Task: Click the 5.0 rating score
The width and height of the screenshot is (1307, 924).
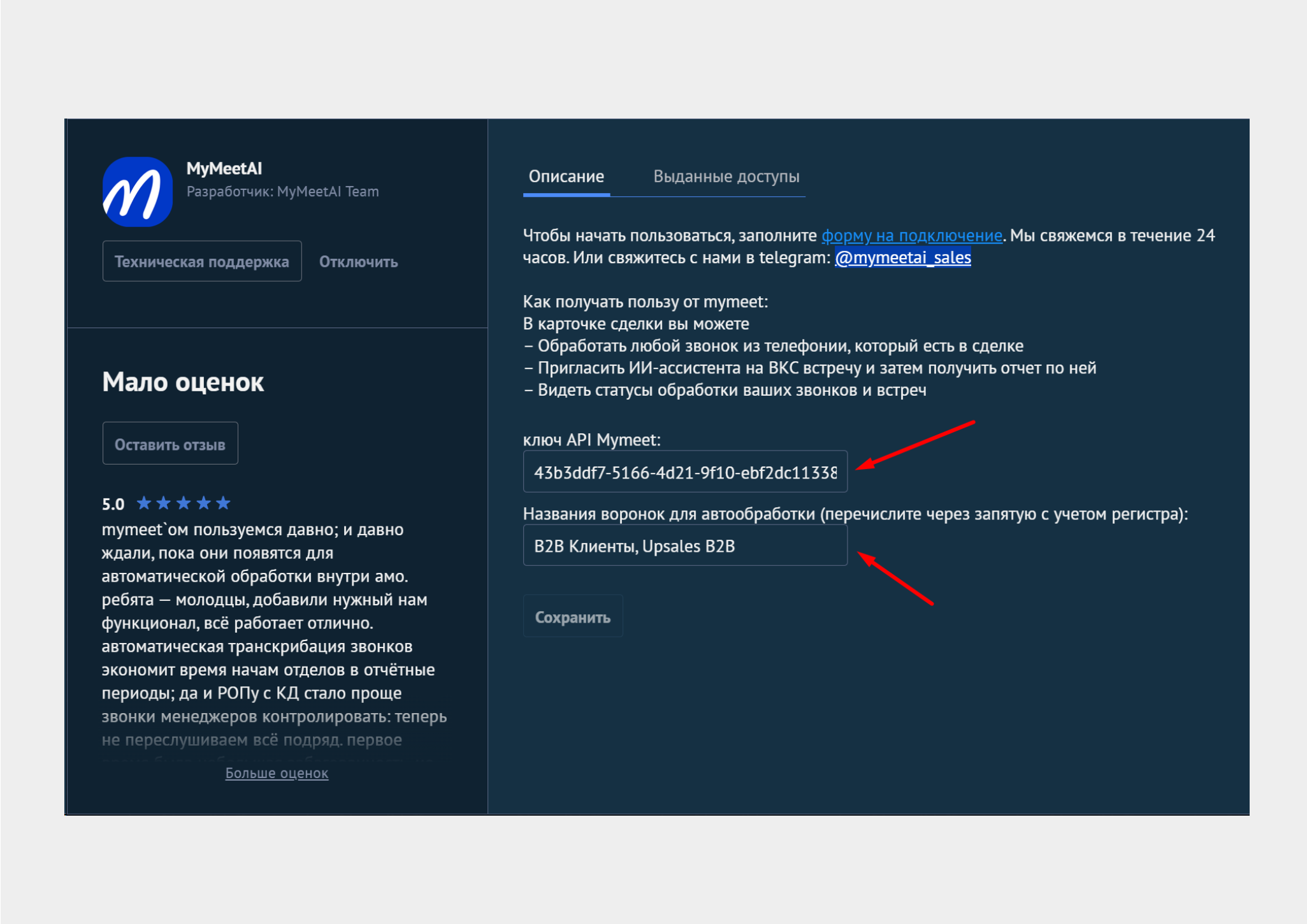Action: click(113, 504)
